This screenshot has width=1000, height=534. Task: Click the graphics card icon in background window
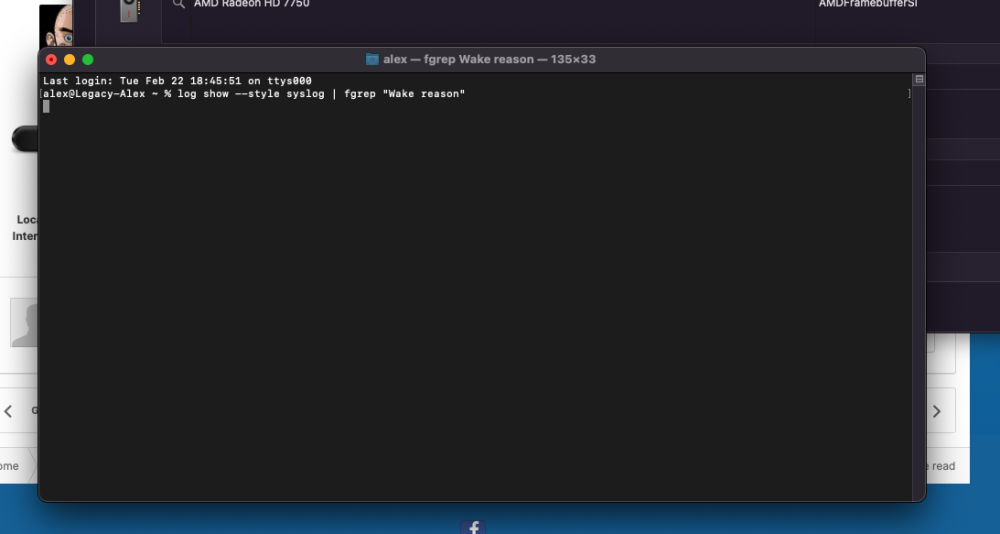click(x=129, y=10)
